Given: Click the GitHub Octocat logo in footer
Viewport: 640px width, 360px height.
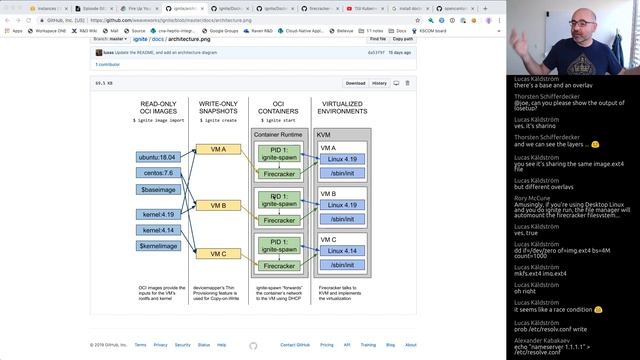Looking at the screenshot, I should pyautogui.click(x=253, y=346).
